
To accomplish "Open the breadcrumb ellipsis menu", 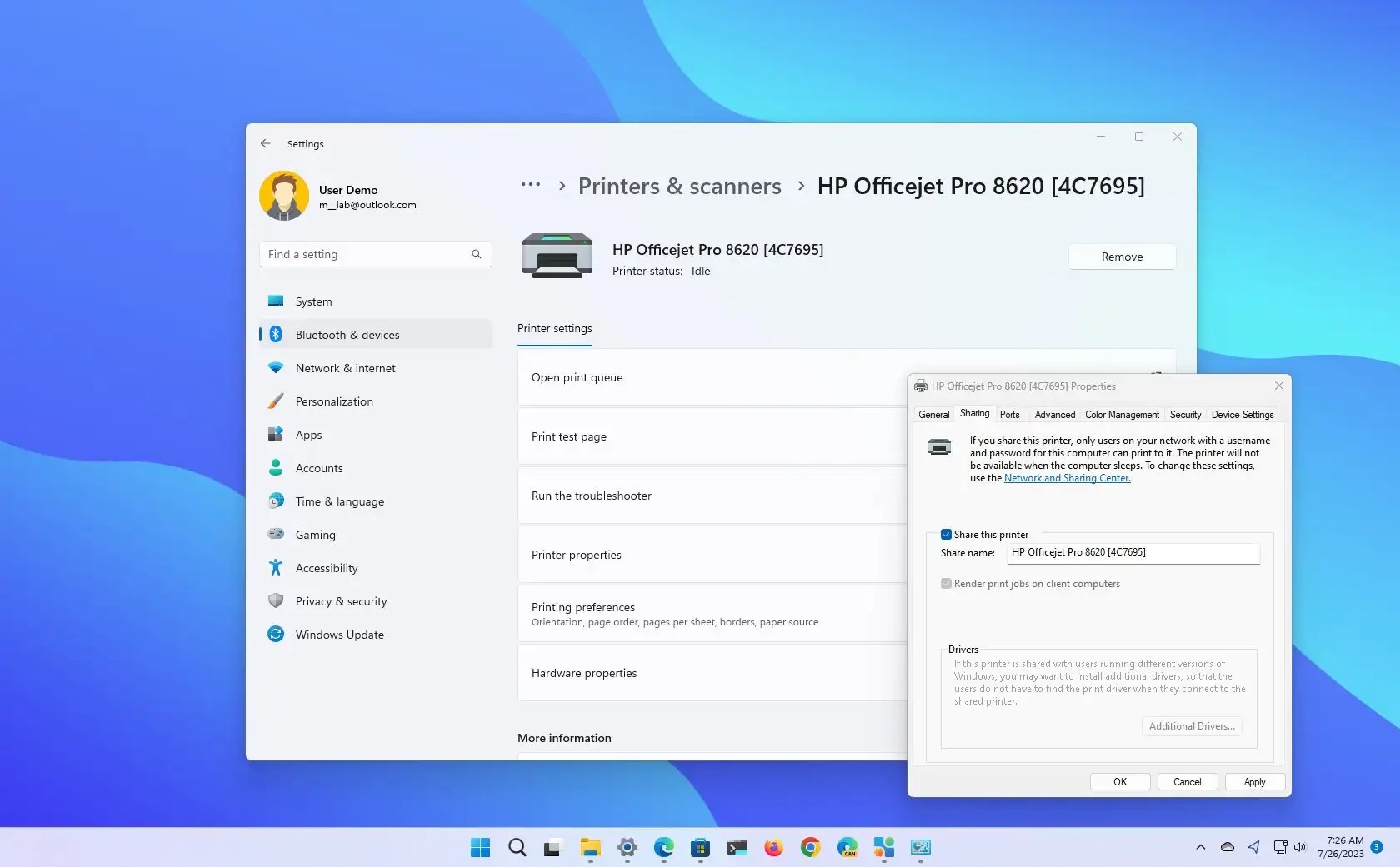I will 530,185.
